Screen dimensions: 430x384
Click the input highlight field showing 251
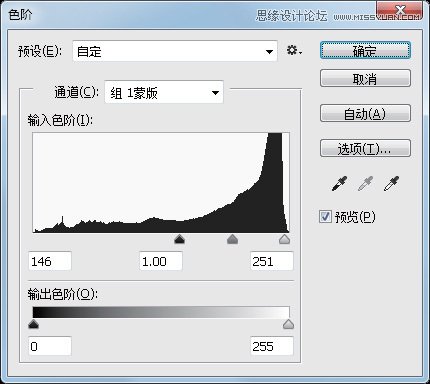(272, 261)
